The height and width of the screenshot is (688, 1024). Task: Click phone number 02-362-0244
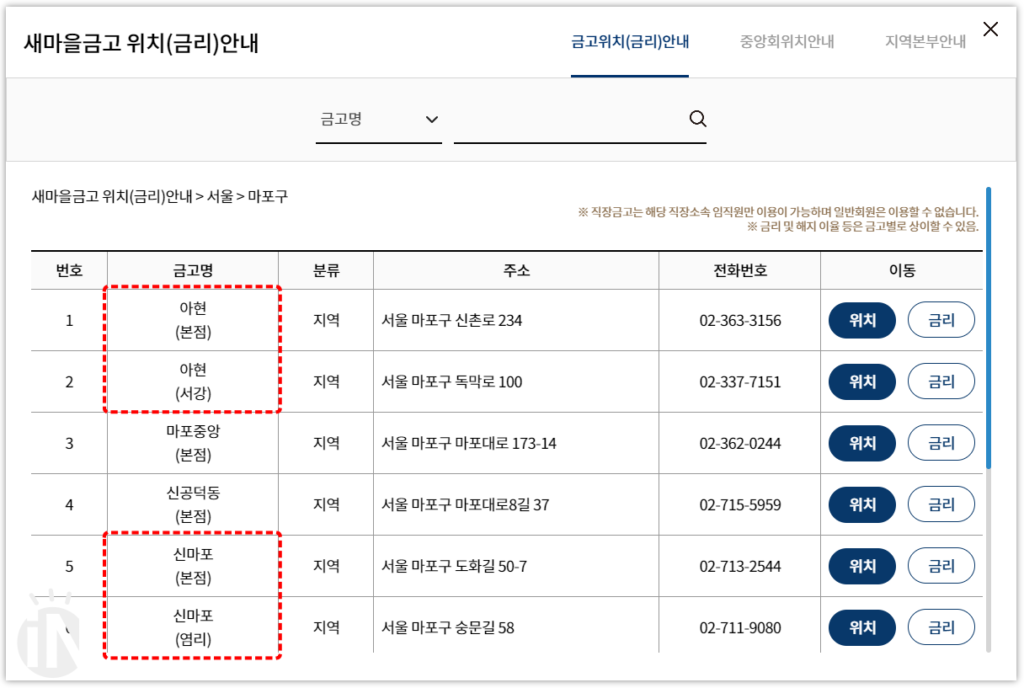tap(740, 443)
